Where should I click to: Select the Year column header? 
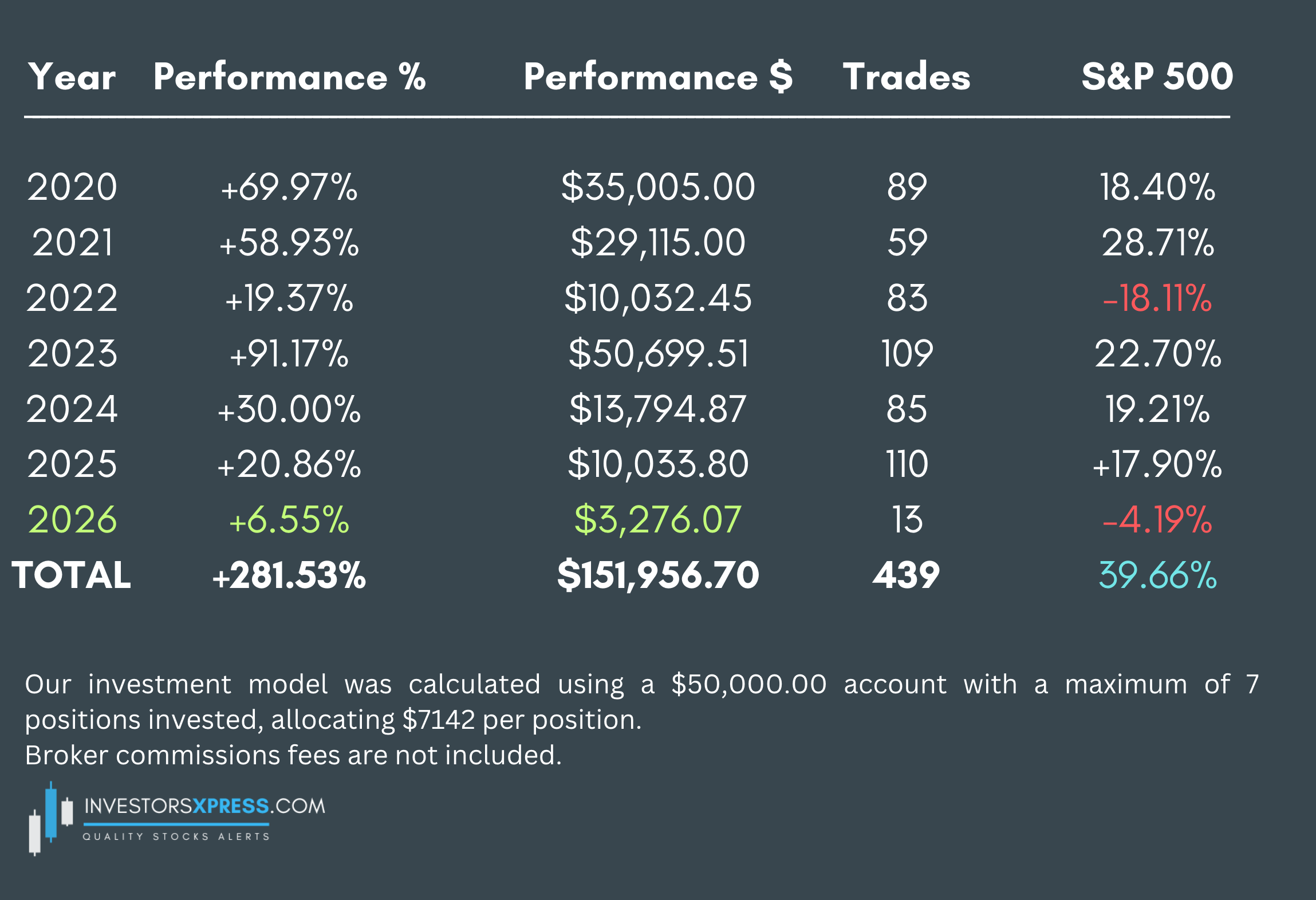point(72,77)
